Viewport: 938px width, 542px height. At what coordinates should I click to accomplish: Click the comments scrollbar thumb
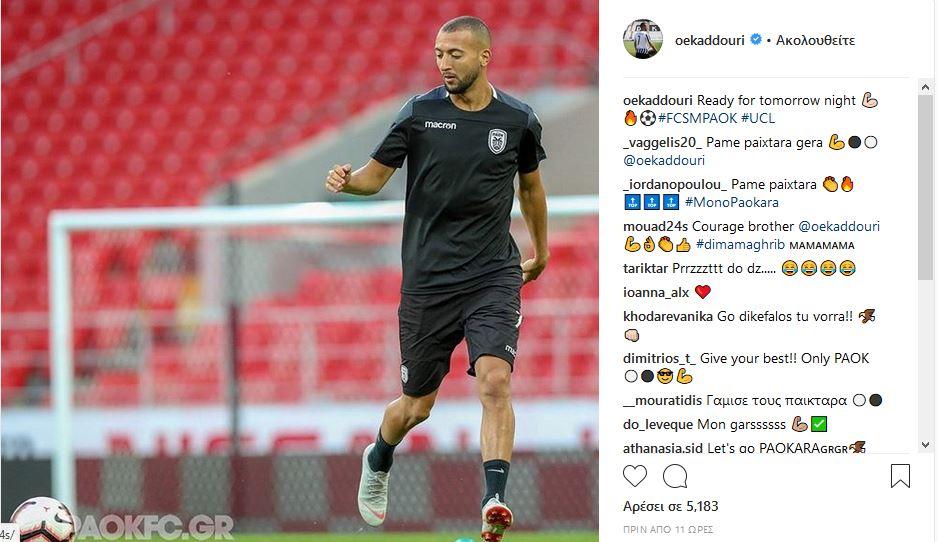(925, 187)
